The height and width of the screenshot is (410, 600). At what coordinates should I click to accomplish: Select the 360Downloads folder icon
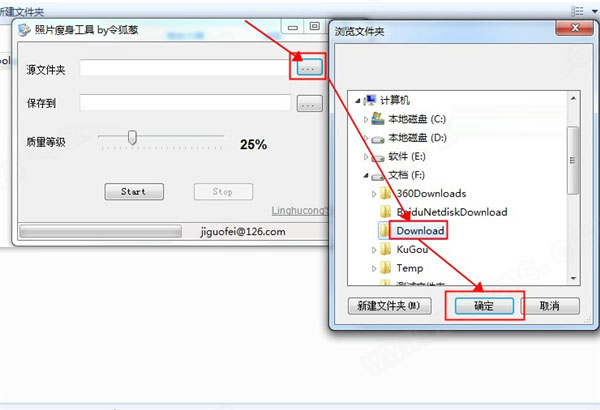385,193
